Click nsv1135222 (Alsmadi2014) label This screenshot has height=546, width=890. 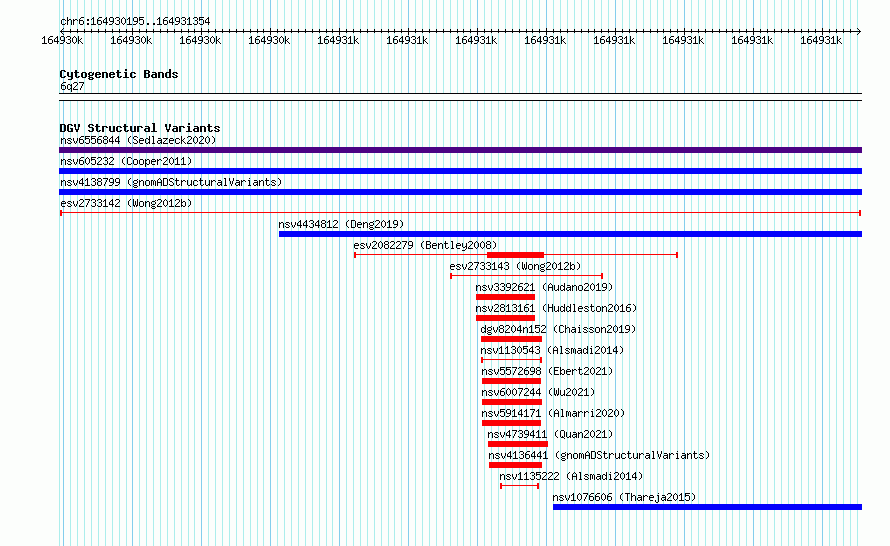[571, 476]
